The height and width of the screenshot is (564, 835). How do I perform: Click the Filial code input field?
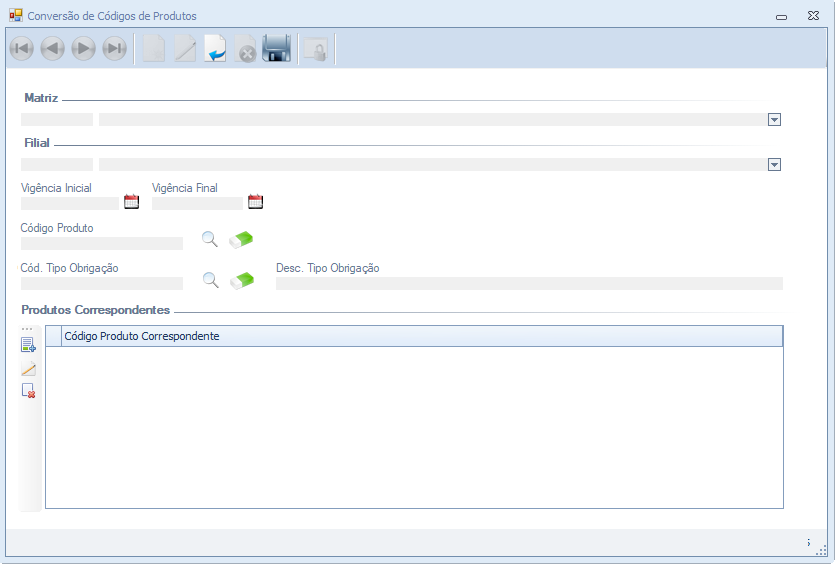57,164
